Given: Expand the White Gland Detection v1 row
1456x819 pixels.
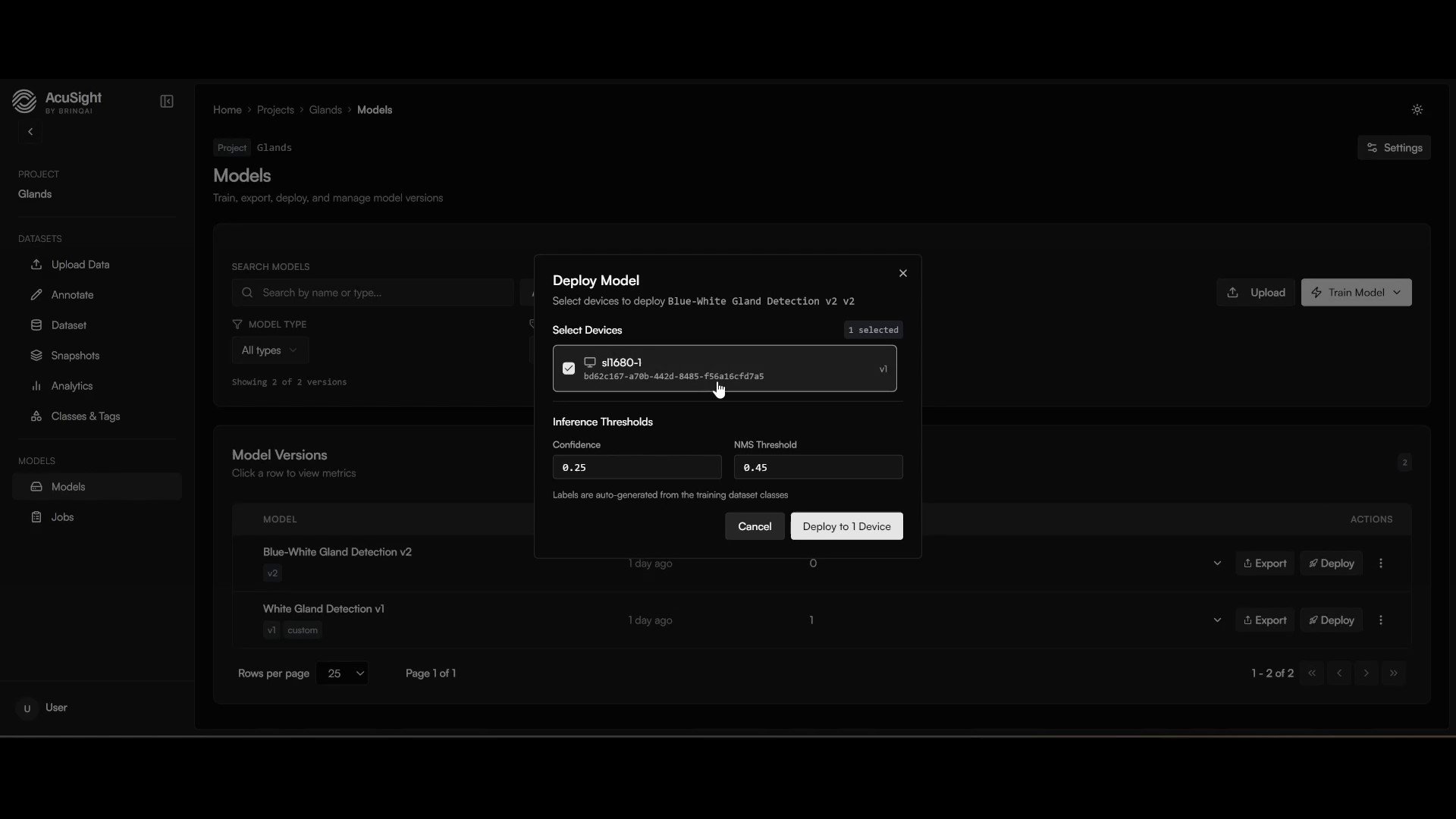Looking at the screenshot, I should 1217,620.
